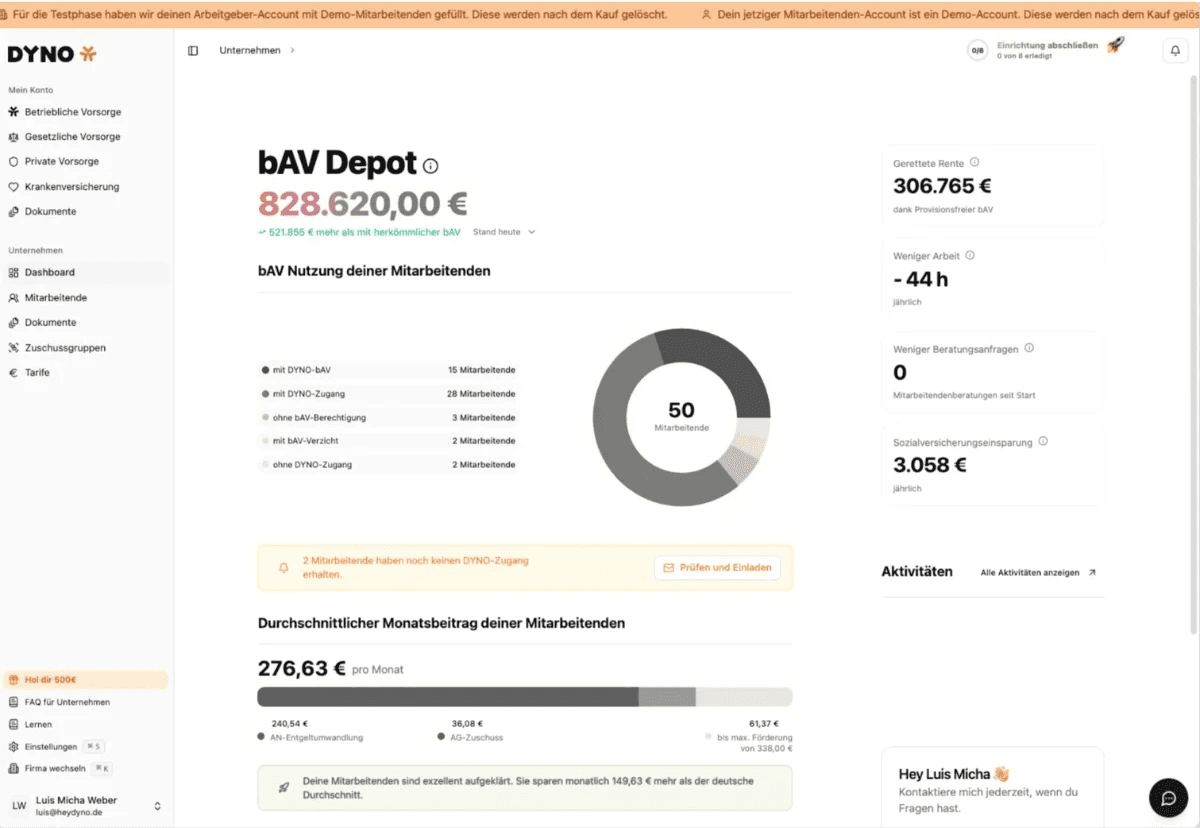Click the mid-gray AG-Zuschuss bar segment
This screenshot has height=828, width=1200.
click(x=667, y=697)
